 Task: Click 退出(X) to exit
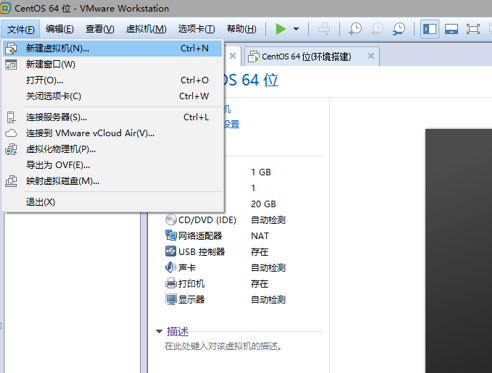tap(113, 202)
